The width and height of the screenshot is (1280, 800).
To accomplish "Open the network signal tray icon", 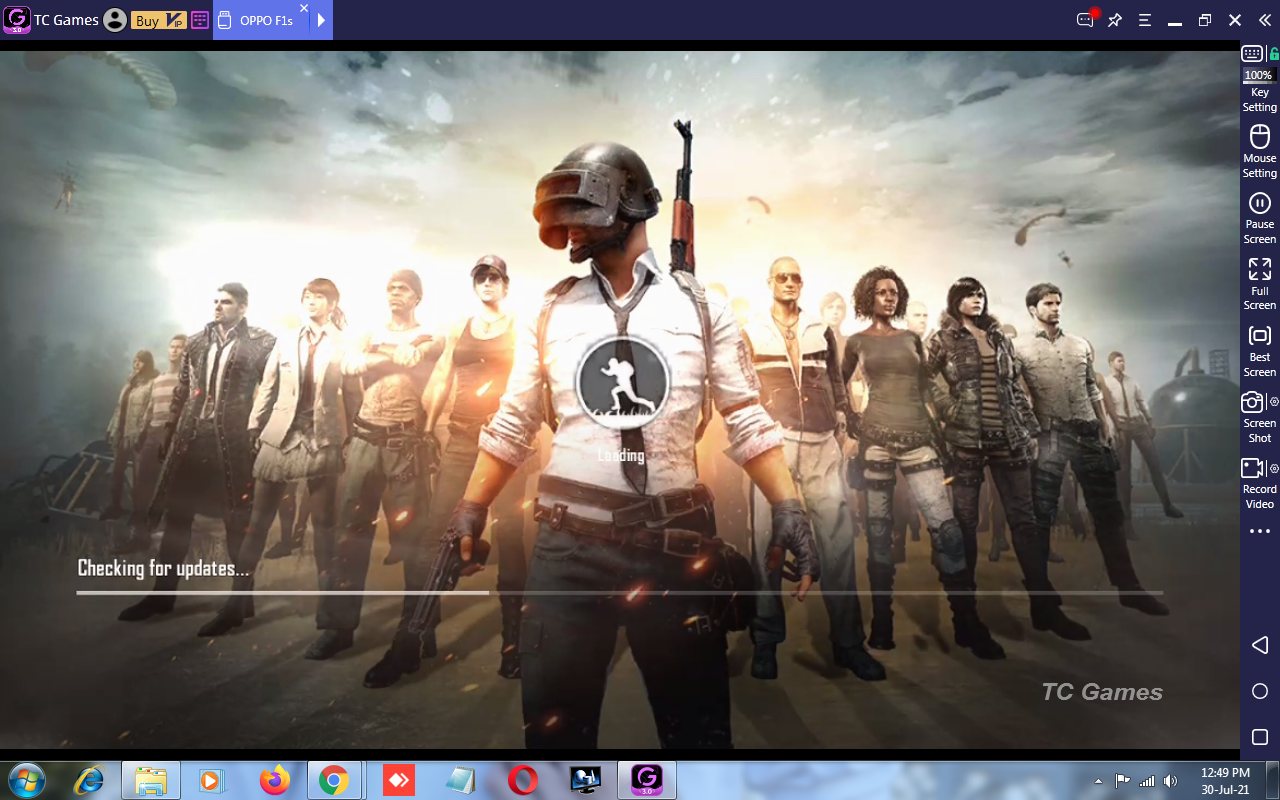I will coord(1147,781).
